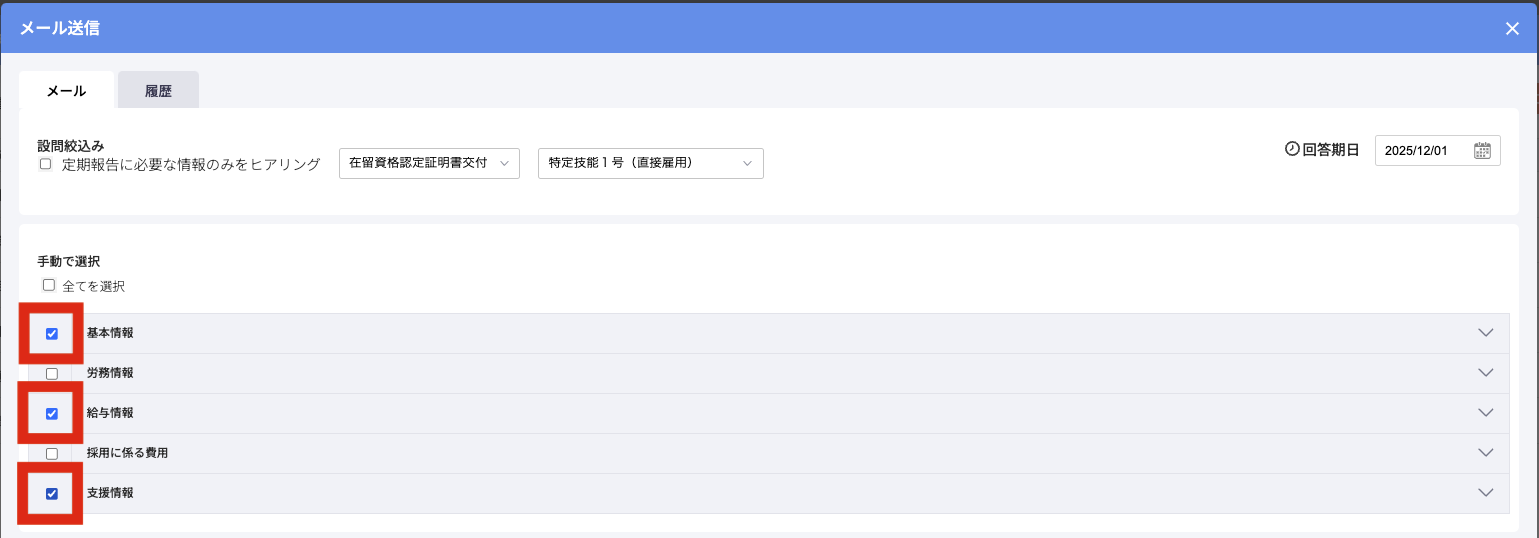Switch to the 履歴 tab

[158, 90]
